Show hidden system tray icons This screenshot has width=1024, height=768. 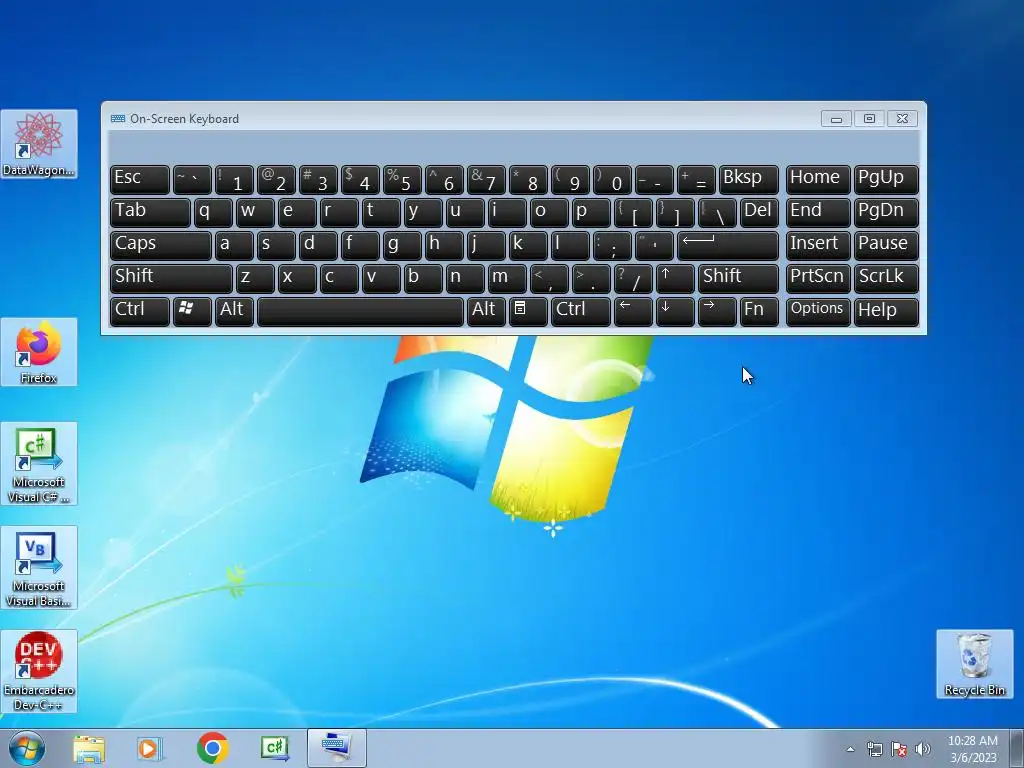(x=850, y=749)
